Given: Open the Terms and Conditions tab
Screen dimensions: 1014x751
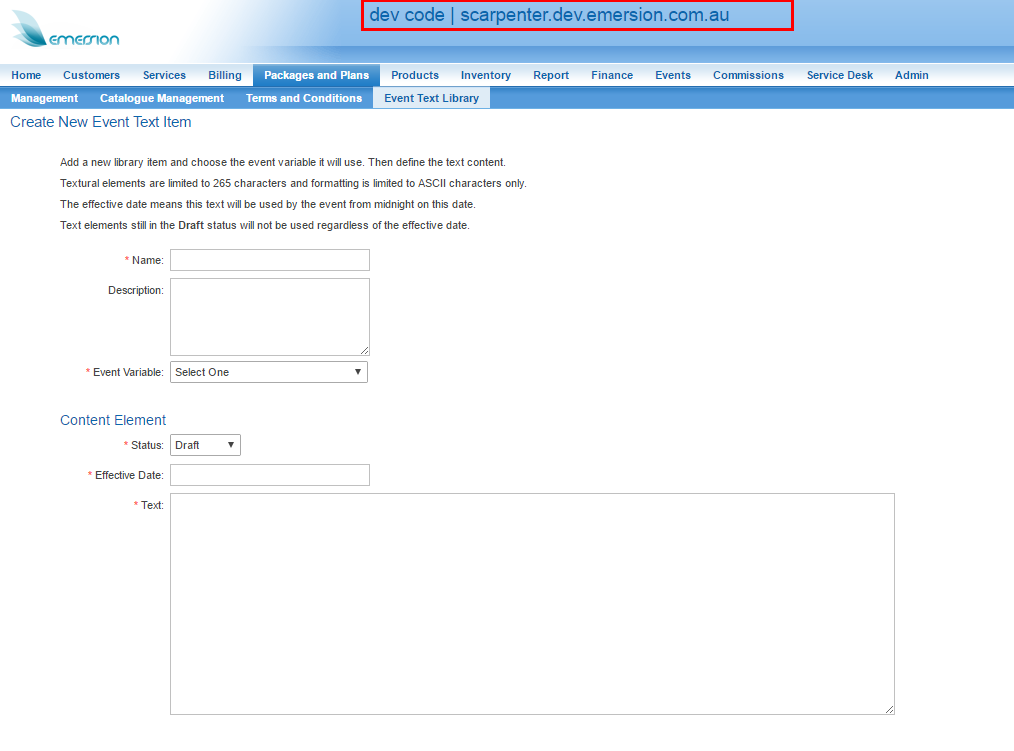Looking at the screenshot, I should tap(304, 98).
